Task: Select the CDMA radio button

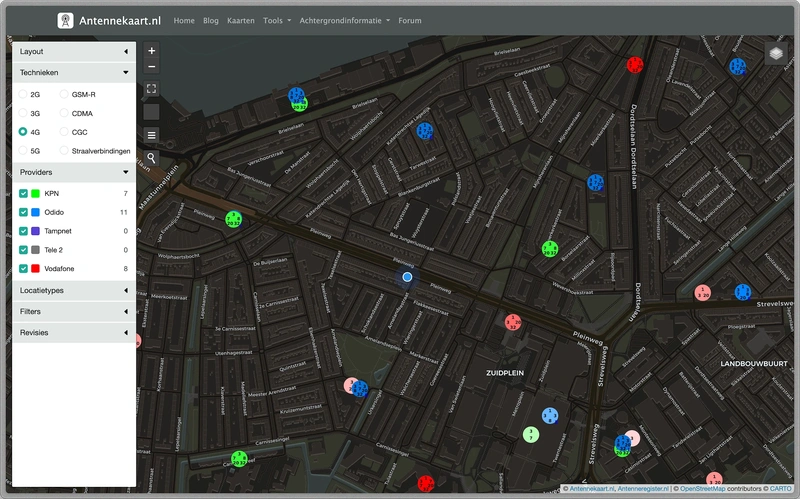Action: 64,113
